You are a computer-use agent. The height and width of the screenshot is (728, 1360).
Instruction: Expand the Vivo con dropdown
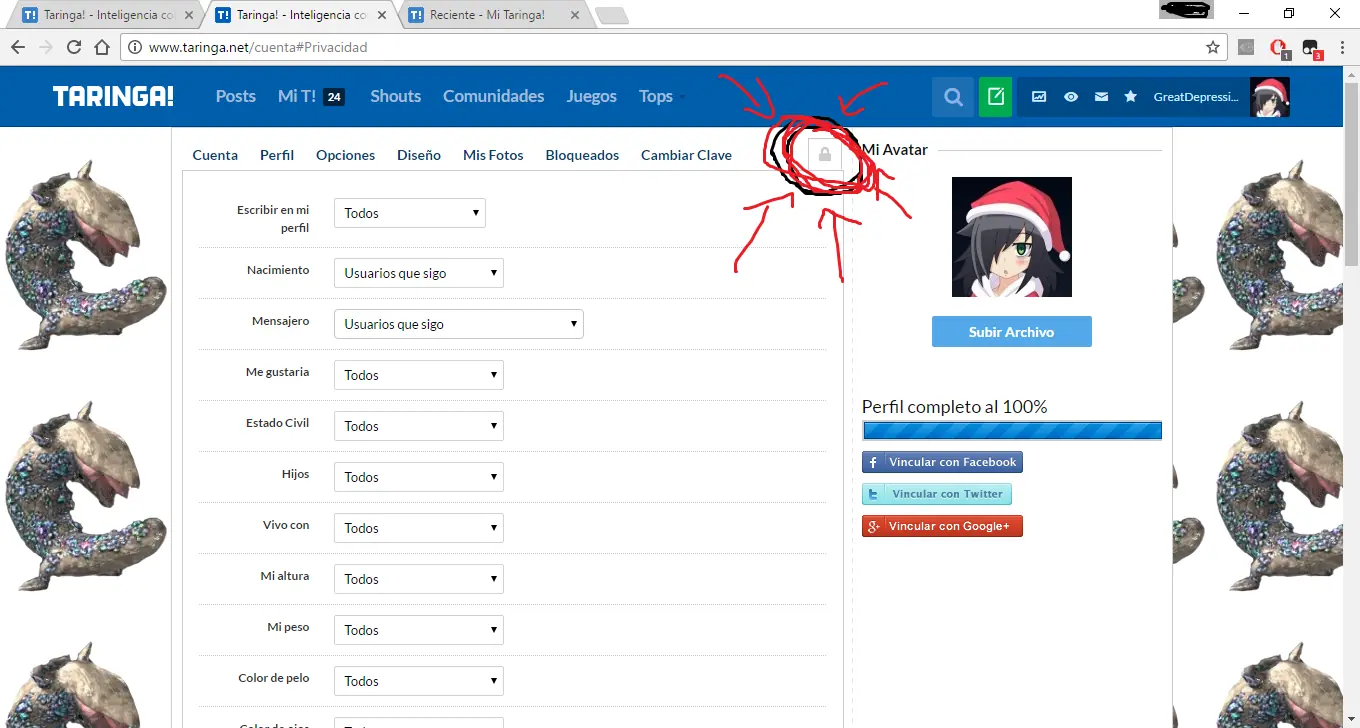pyautogui.click(x=419, y=528)
